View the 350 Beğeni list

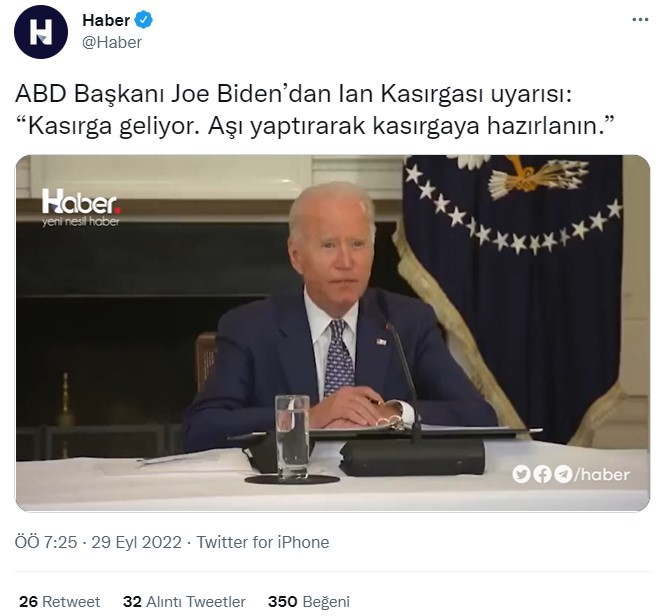[309, 601]
